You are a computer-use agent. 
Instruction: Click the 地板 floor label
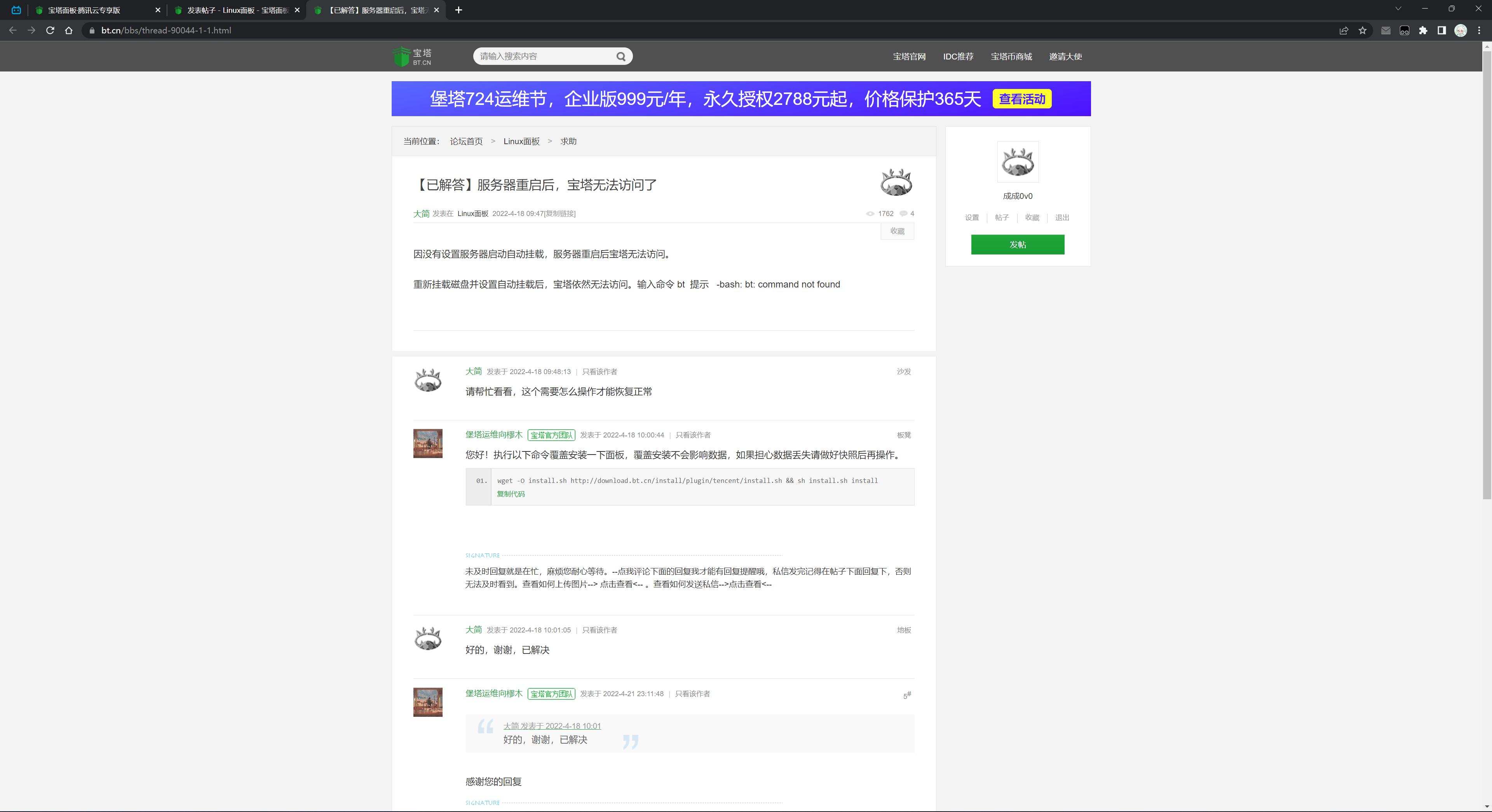tap(904, 630)
